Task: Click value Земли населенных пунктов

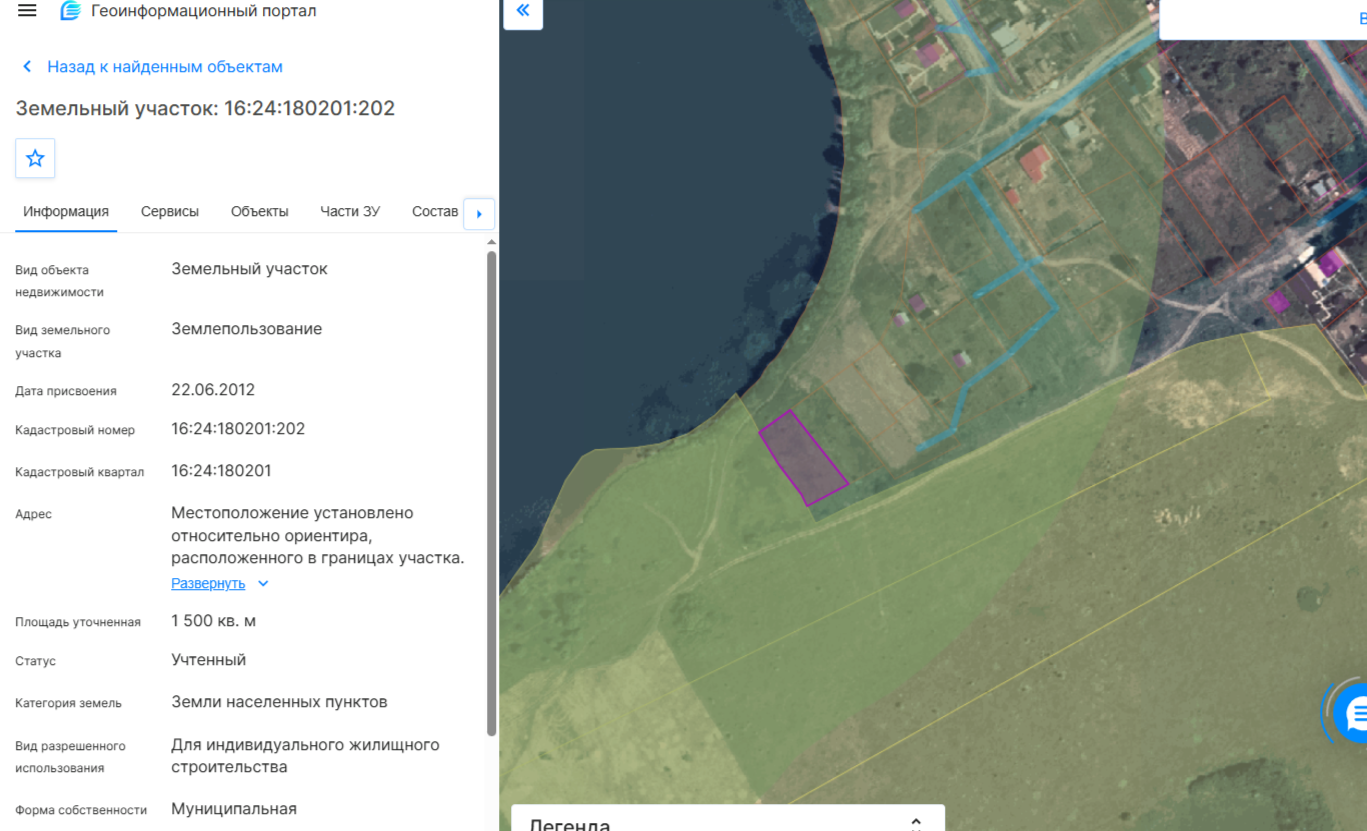Action: coord(279,702)
